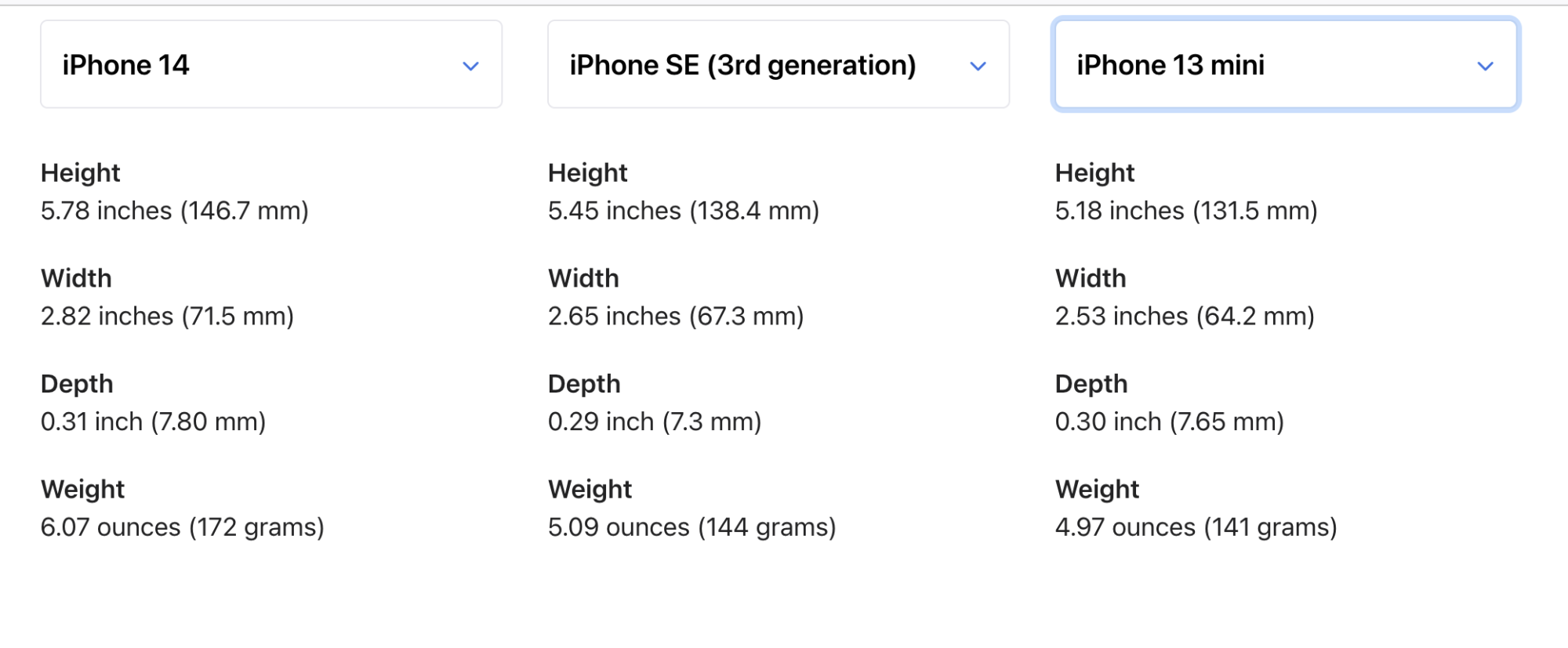Click the chevron arrow in iPhone 13 mini selector
1568x648 pixels.
coord(1485,67)
